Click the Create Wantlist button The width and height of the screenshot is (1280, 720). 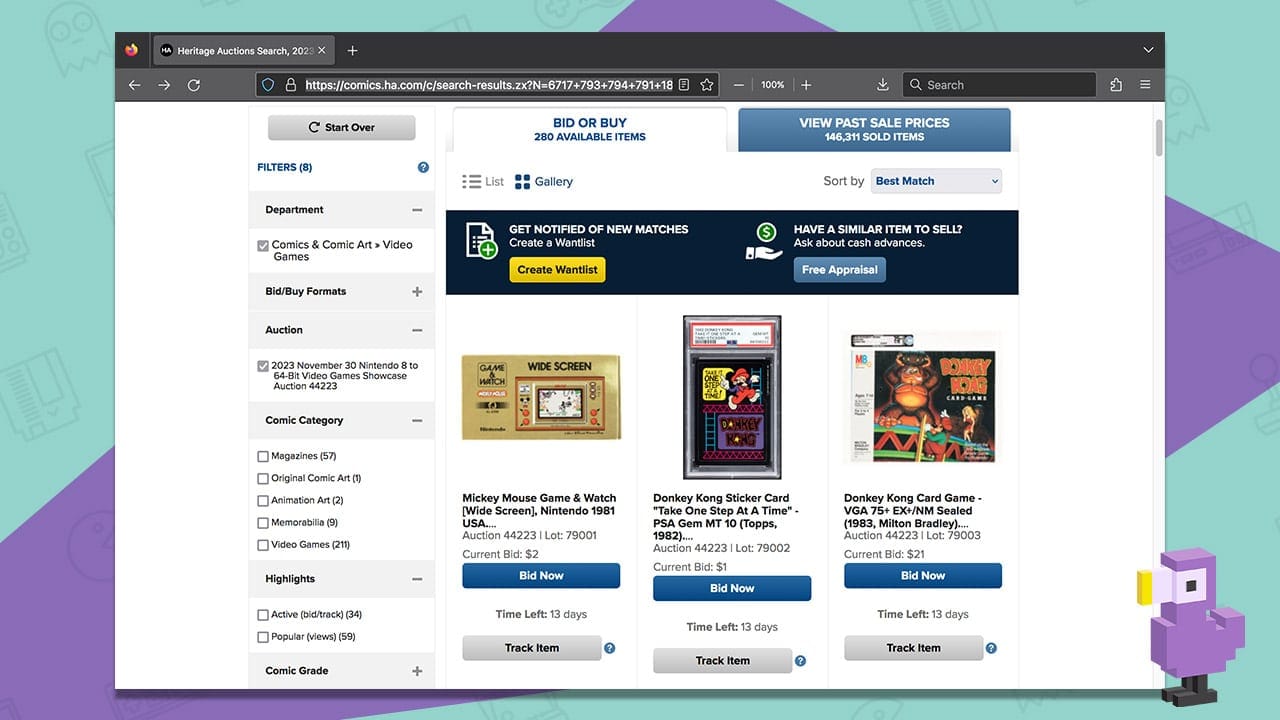557,270
